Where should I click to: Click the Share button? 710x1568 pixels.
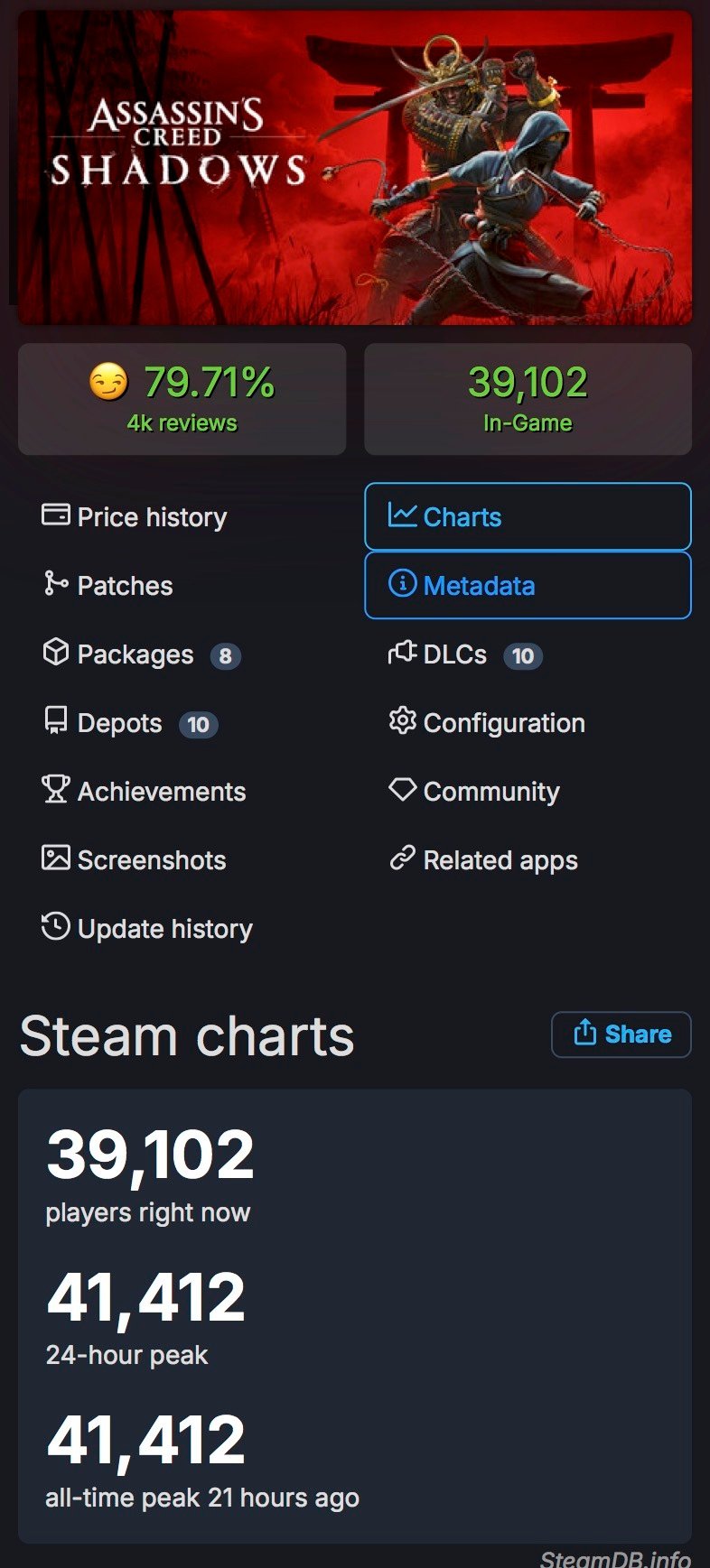tap(621, 1035)
